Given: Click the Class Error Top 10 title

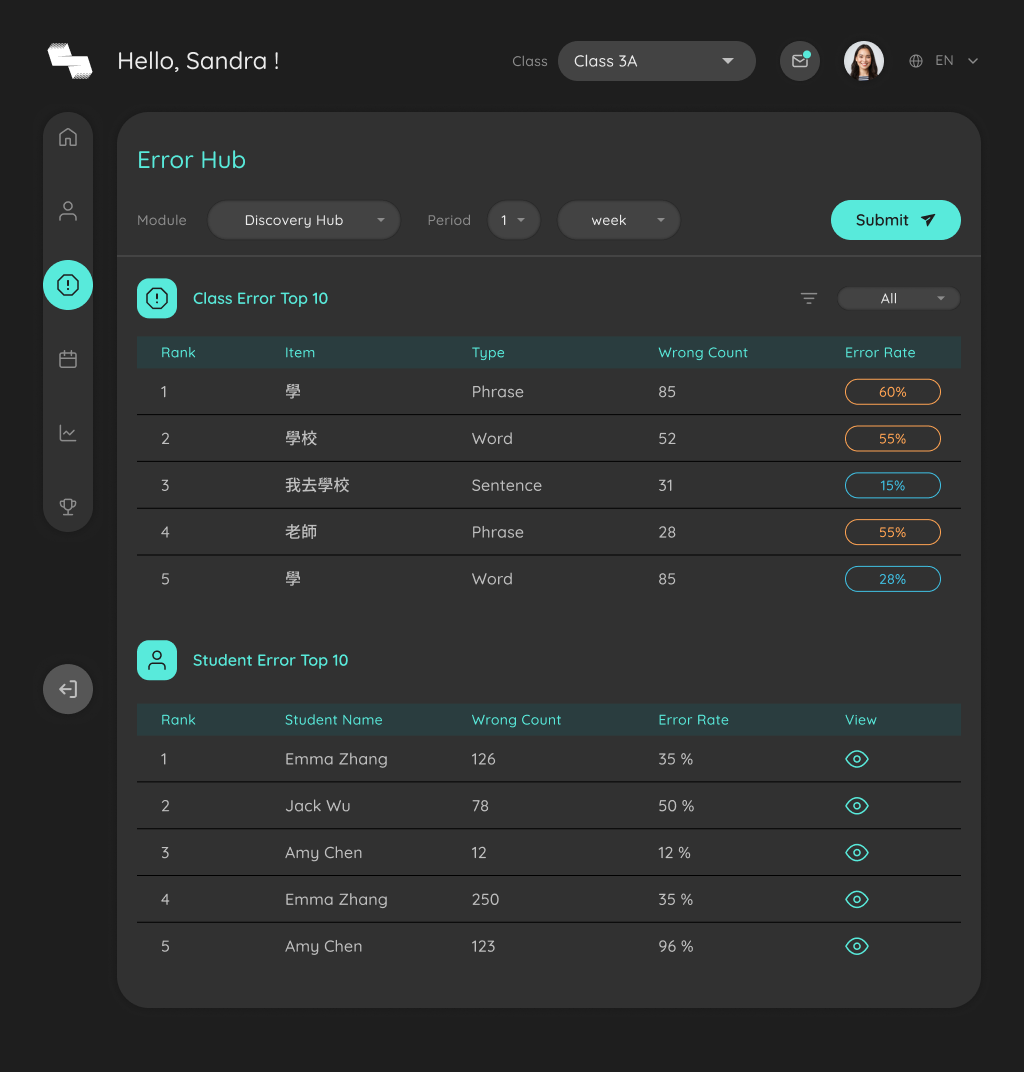Looking at the screenshot, I should click(260, 299).
